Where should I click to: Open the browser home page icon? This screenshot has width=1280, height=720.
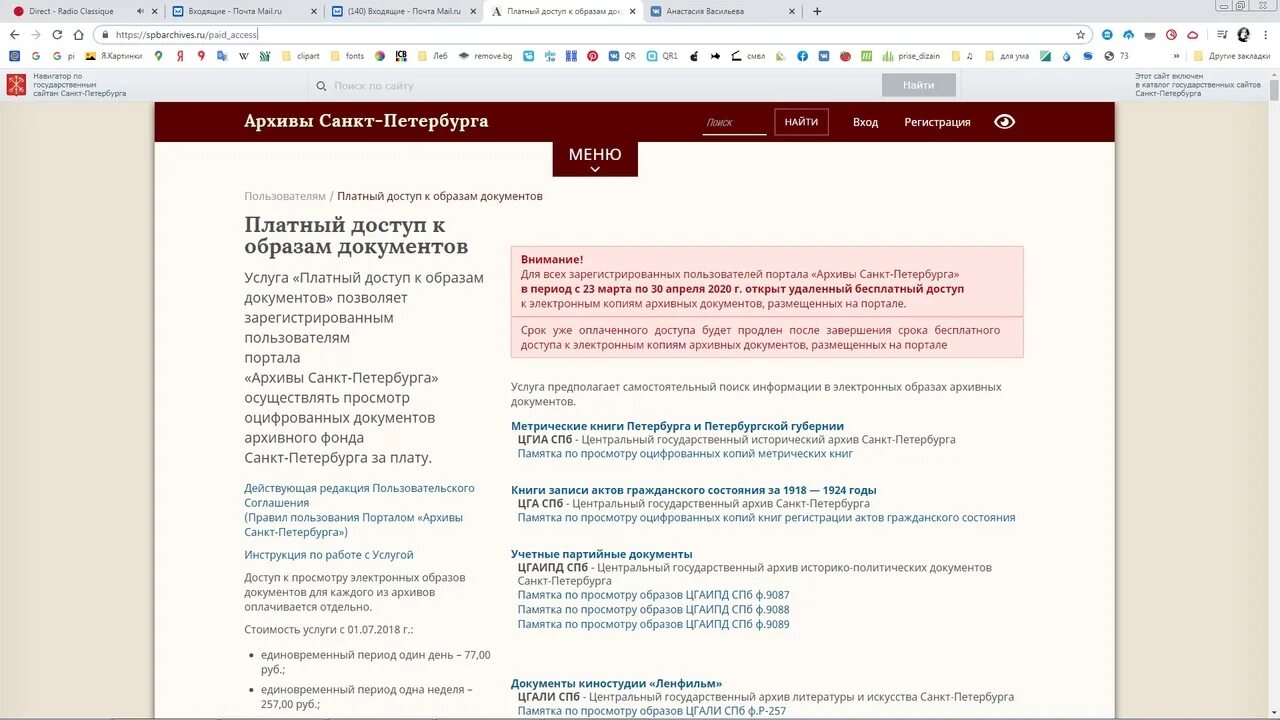pos(78,34)
